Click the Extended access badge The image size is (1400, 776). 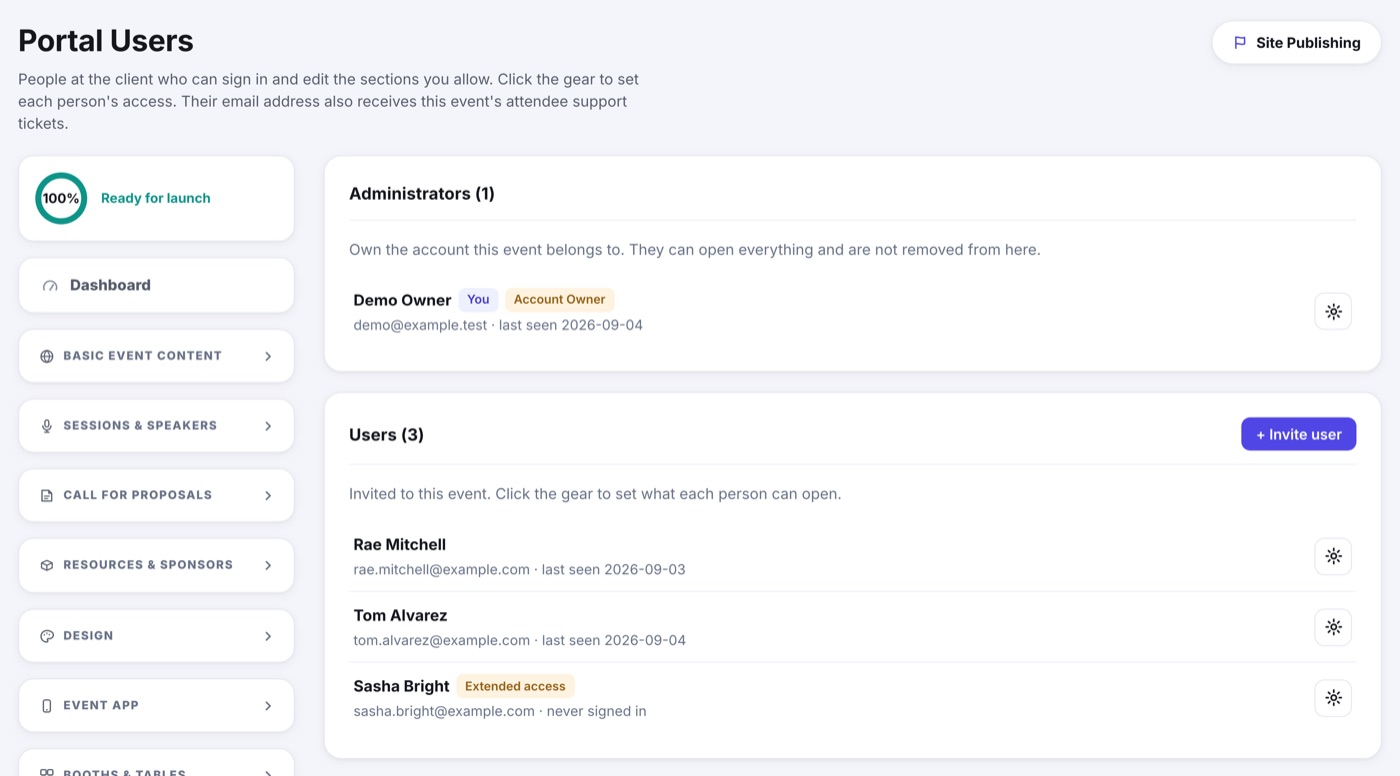(515, 686)
